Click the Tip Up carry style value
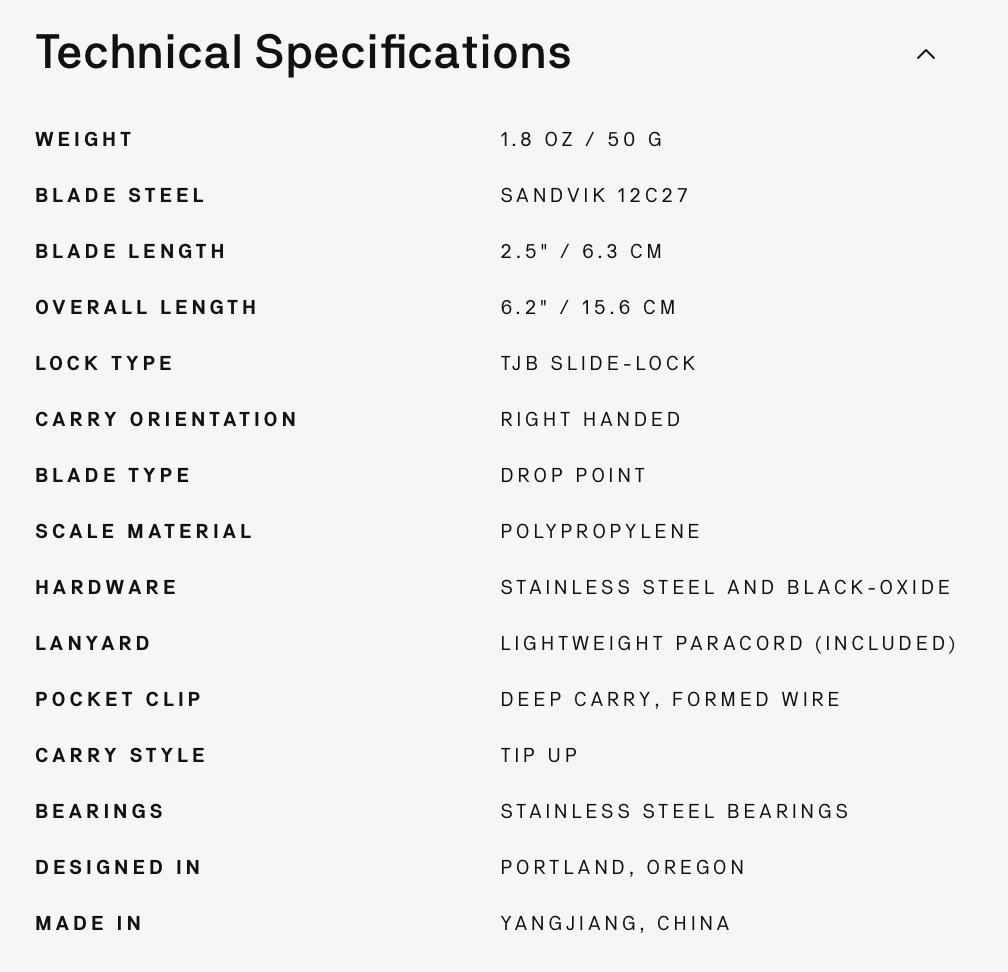This screenshot has height=972, width=1008. pyautogui.click(x=540, y=756)
